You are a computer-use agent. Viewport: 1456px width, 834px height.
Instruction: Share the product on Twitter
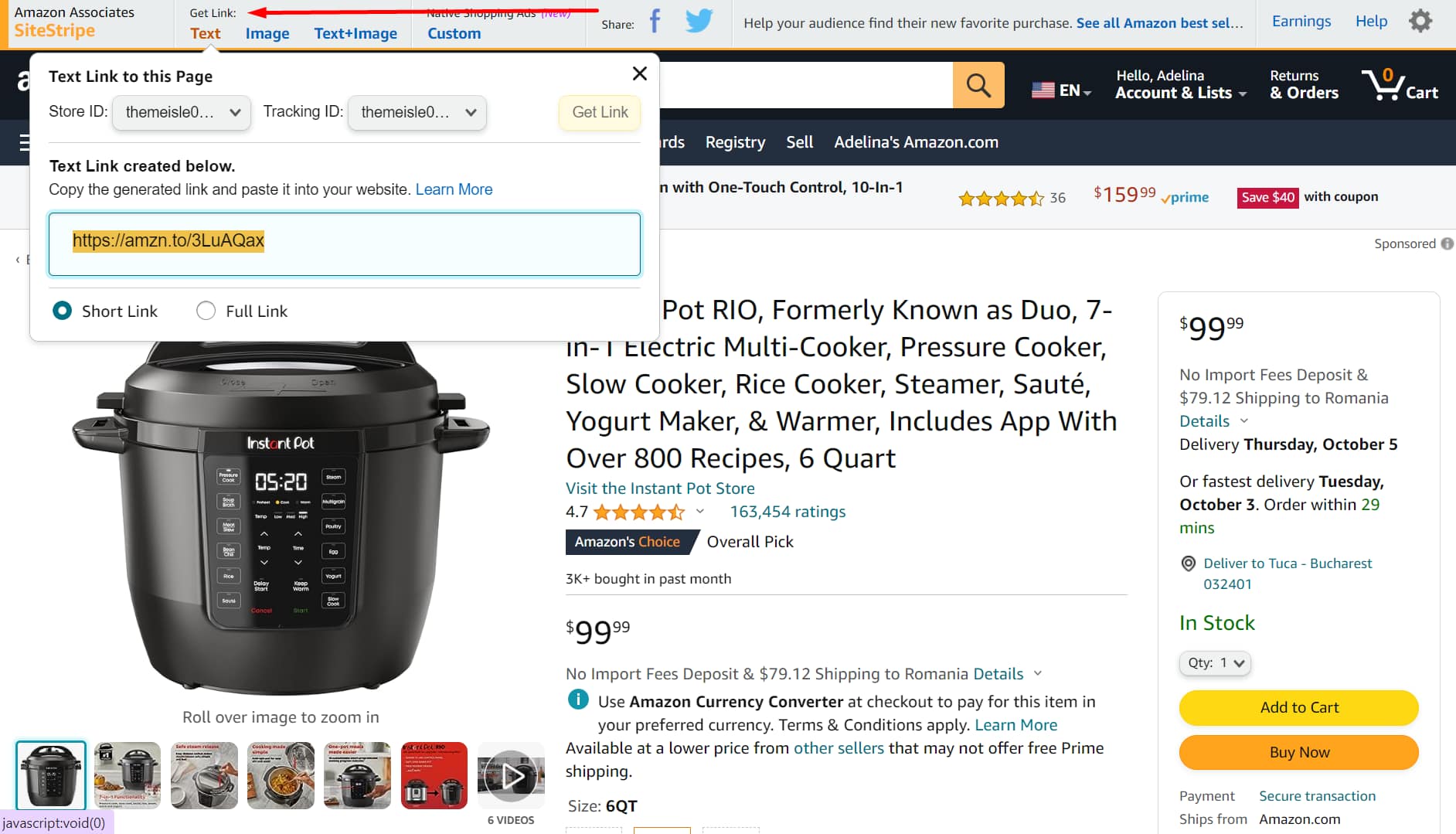[699, 22]
